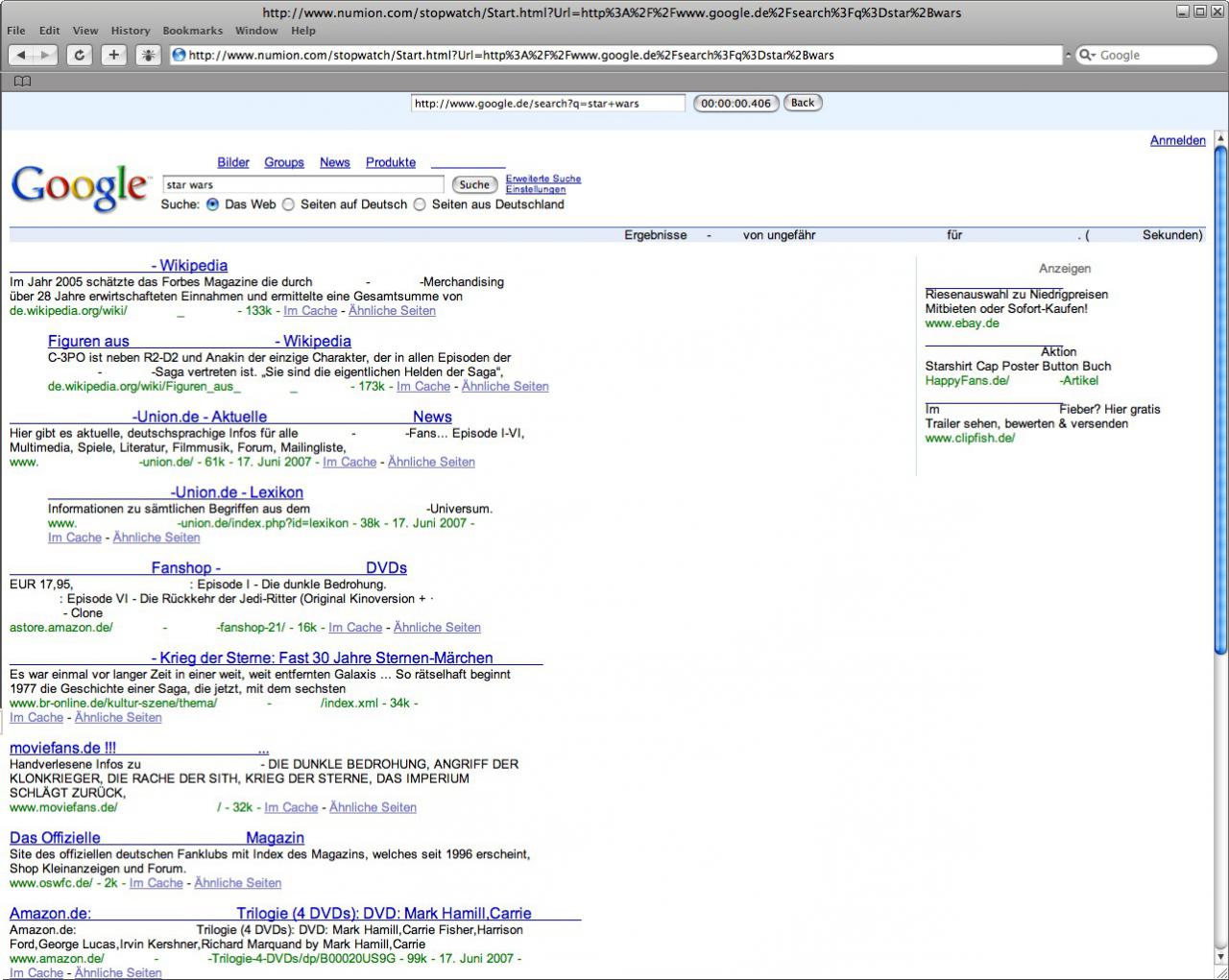Screen dimensions: 1229x980
Task: Open 'Krieg der Sterne: Fast 30 Jahre' result
Action: pos(277,658)
